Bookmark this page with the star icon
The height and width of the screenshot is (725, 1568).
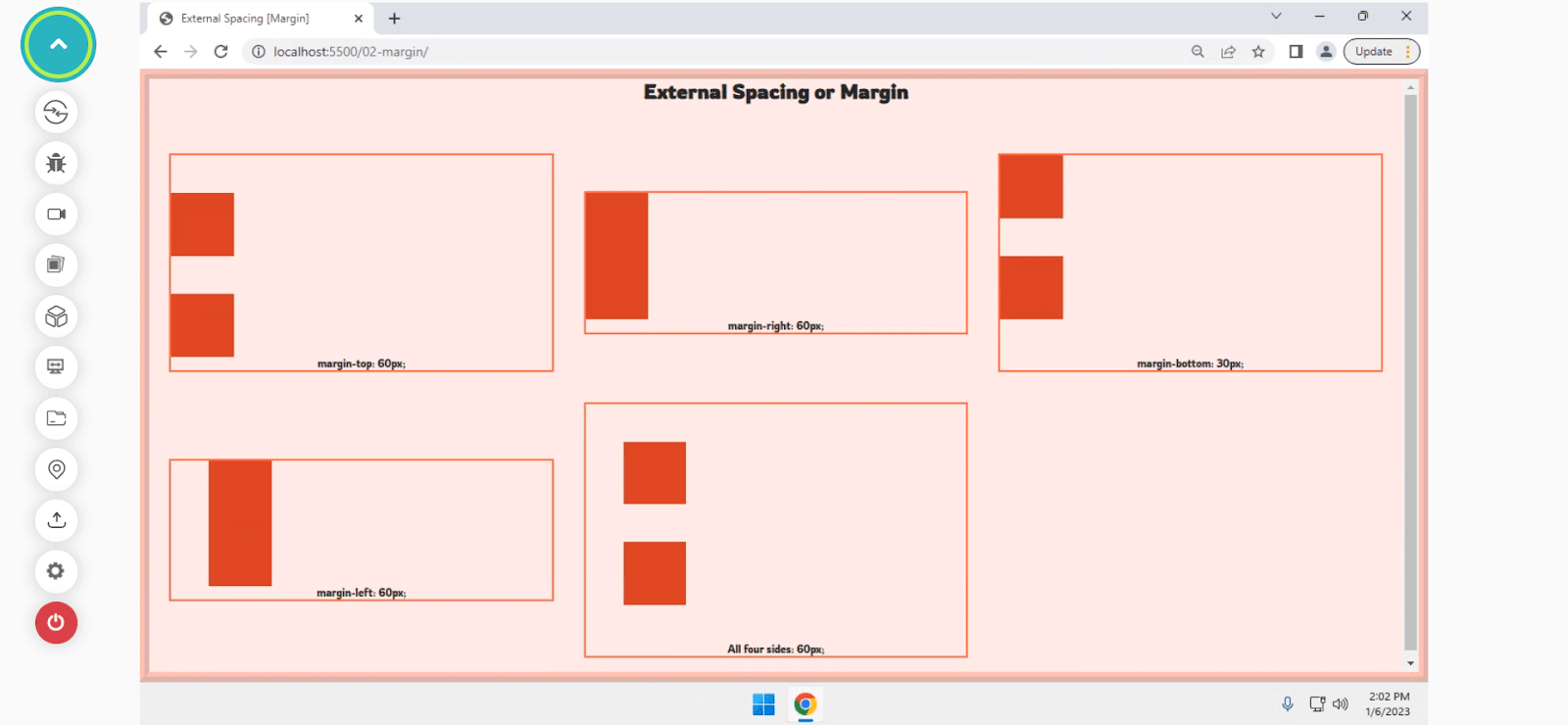1258,52
